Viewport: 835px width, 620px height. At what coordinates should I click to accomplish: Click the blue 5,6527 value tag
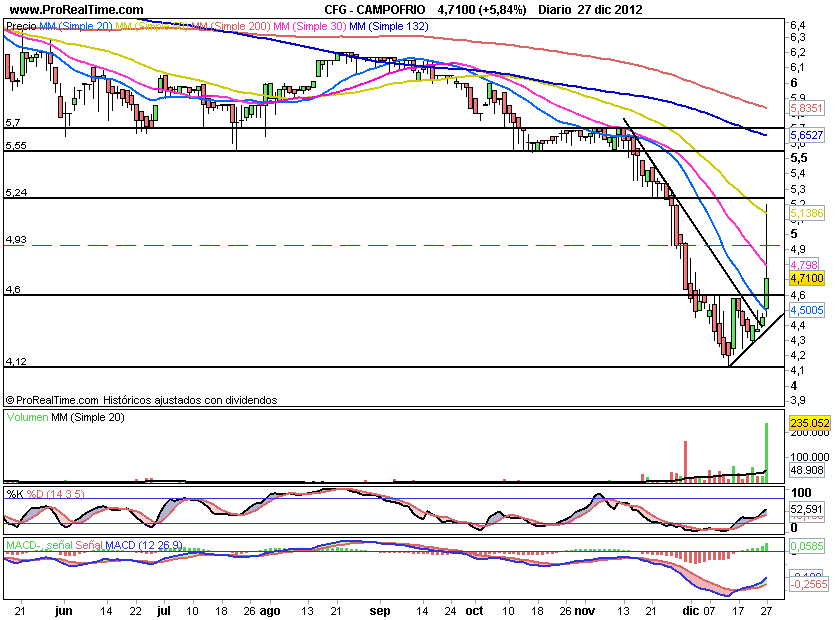[805, 134]
